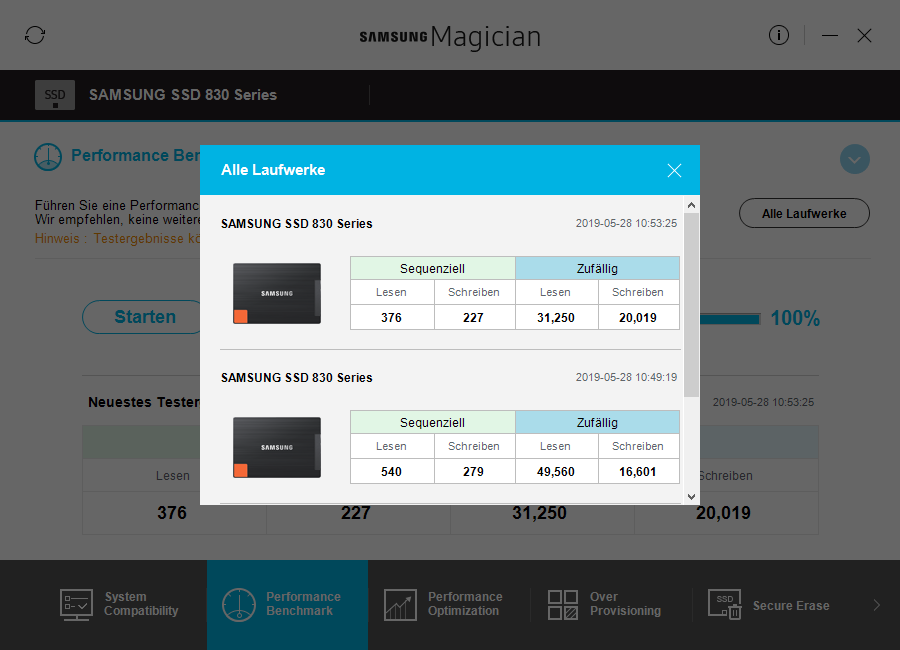This screenshot has height=650, width=900.
Task: Show more tabs with right arrow
Action: pyautogui.click(x=876, y=605)
